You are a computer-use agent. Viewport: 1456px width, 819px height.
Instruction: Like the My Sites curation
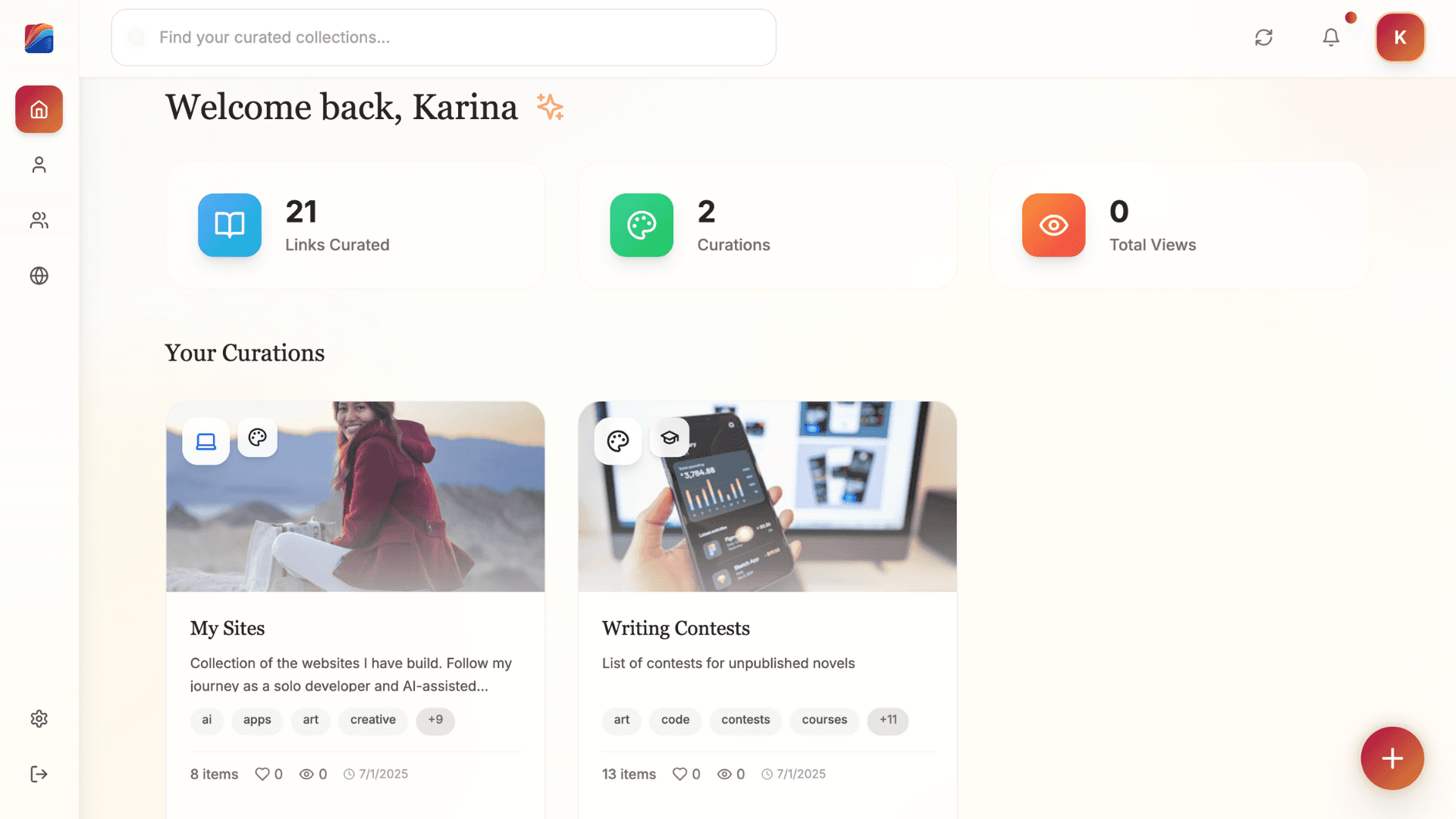(x=262, y=773)
